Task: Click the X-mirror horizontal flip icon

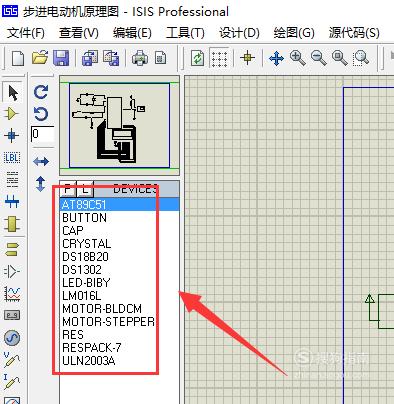Action: (x=41, y=162)
